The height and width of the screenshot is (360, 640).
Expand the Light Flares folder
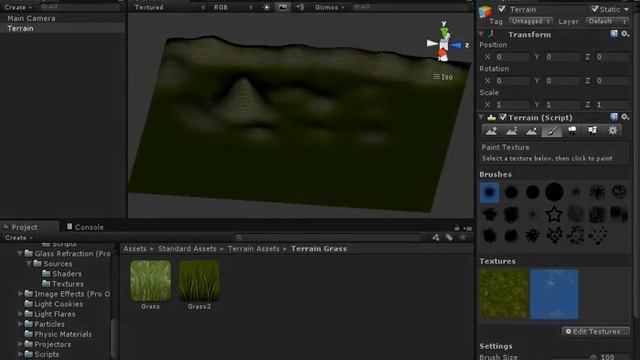(x=20, y=314)
